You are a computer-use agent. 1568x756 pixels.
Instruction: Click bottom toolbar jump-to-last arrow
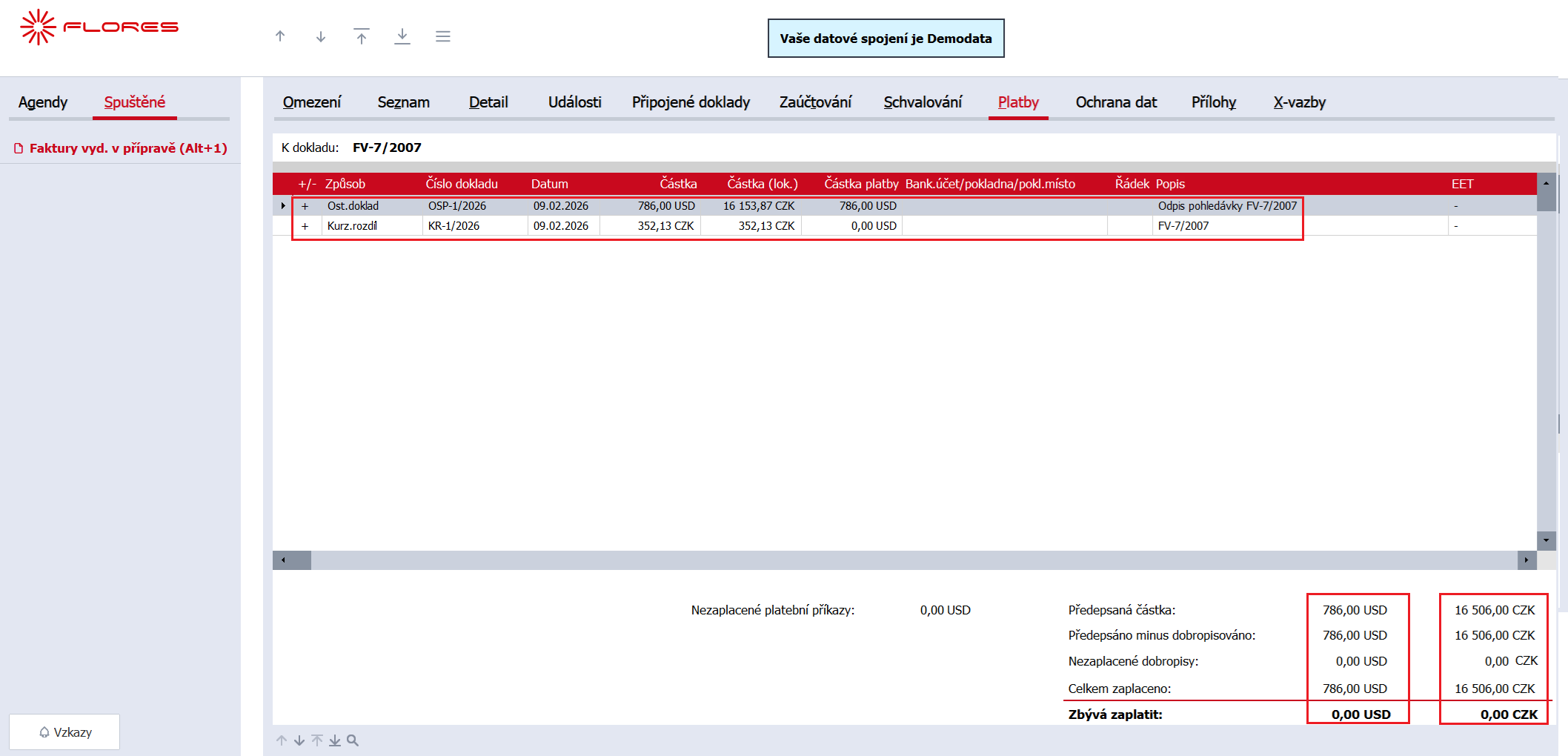tap(335, 740)
